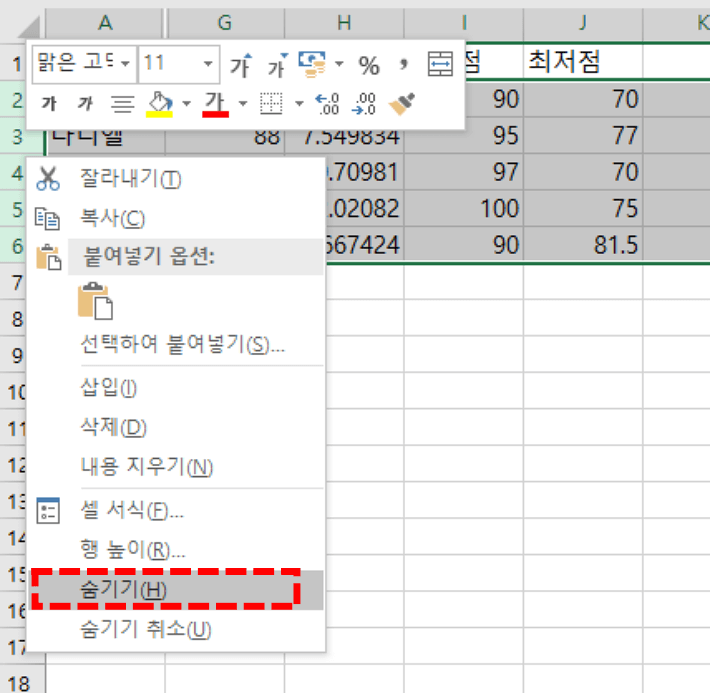The width and height of the screenshot is (710, 693).
Task: Click the borders icon
Action: (271, 104)
